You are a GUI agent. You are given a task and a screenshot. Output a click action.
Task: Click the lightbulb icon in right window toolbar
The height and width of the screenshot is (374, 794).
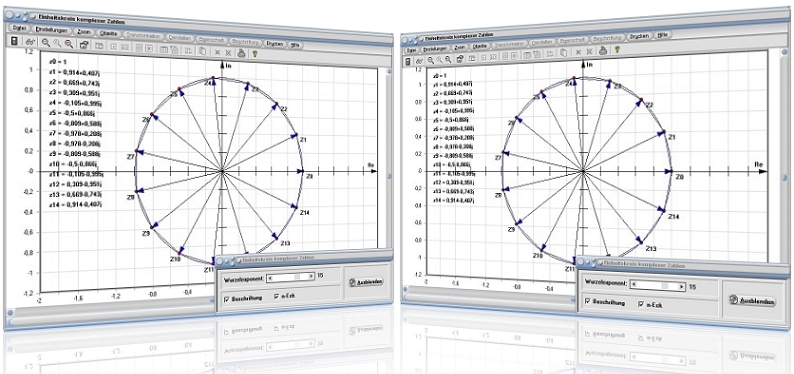(617, 50)
